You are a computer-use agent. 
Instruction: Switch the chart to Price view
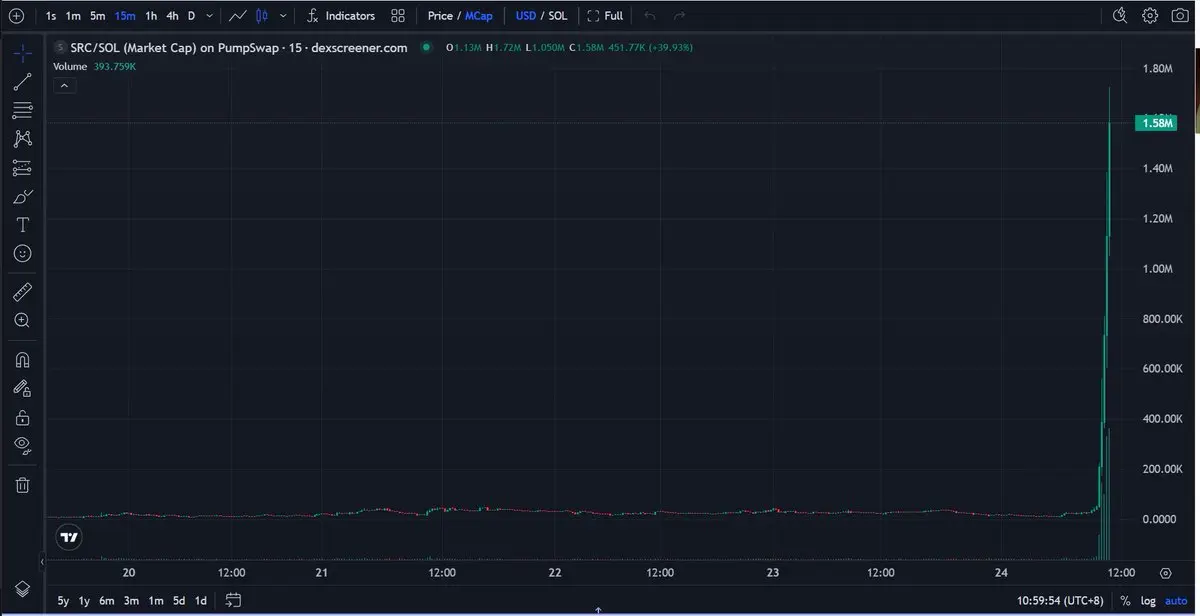[x=440, y=16]
